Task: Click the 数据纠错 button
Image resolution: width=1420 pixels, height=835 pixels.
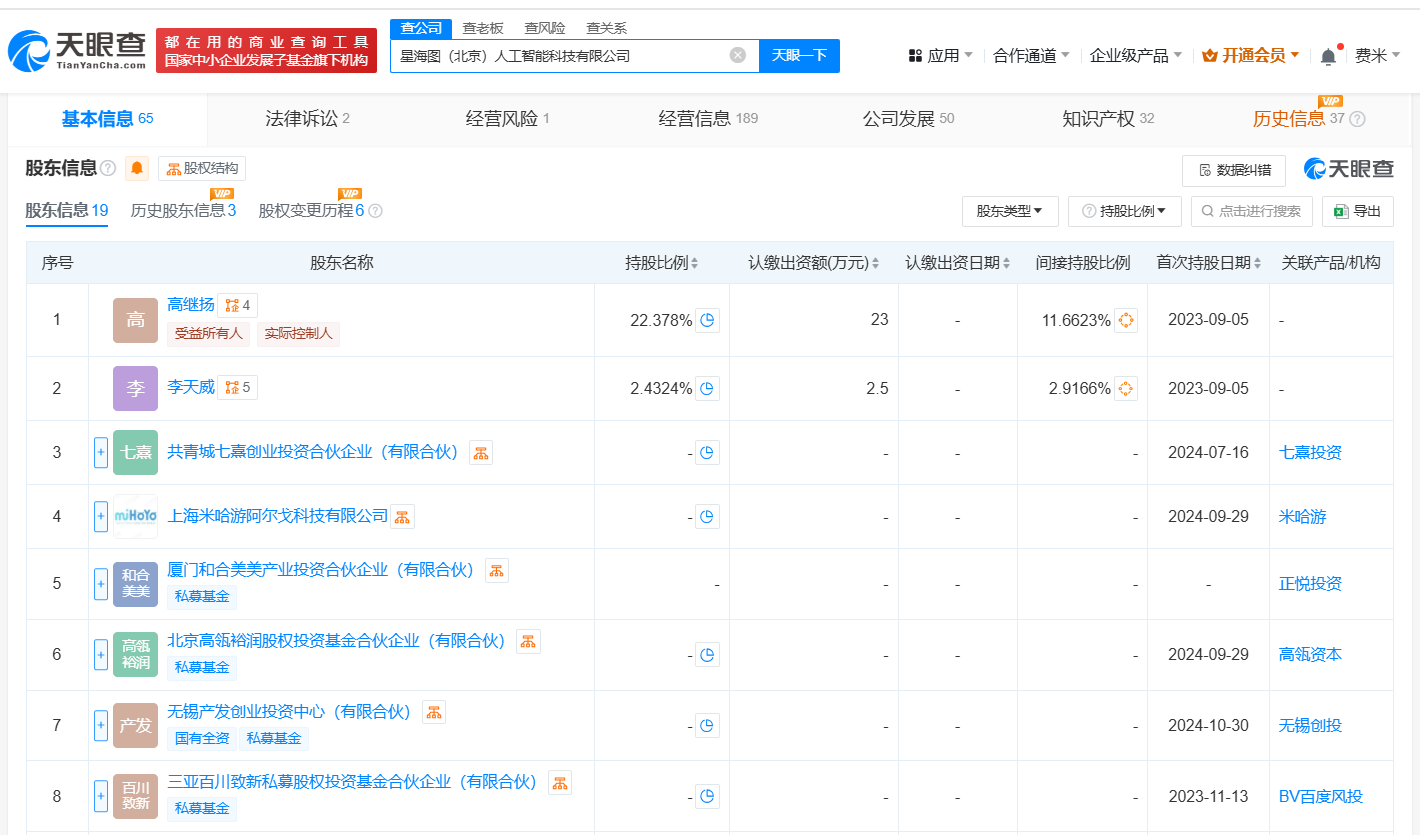Action: [1234, 170]
